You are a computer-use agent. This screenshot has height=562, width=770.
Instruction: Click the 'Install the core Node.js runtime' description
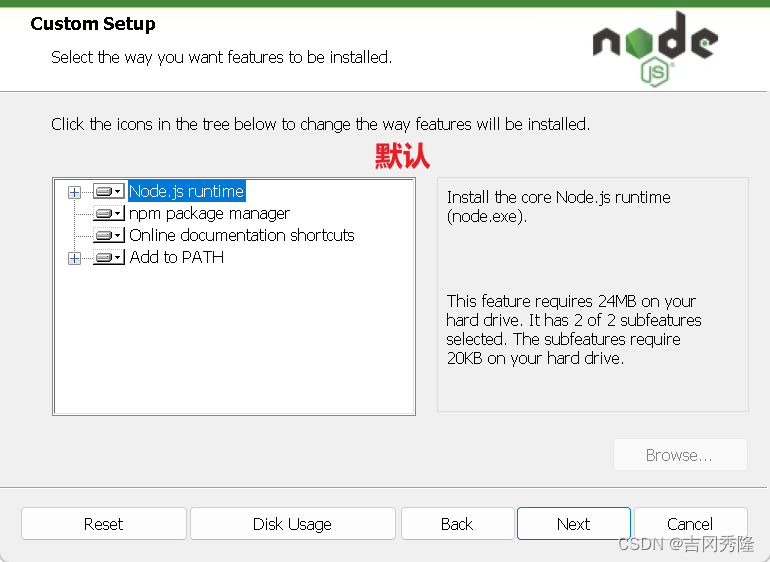point(559,207)
